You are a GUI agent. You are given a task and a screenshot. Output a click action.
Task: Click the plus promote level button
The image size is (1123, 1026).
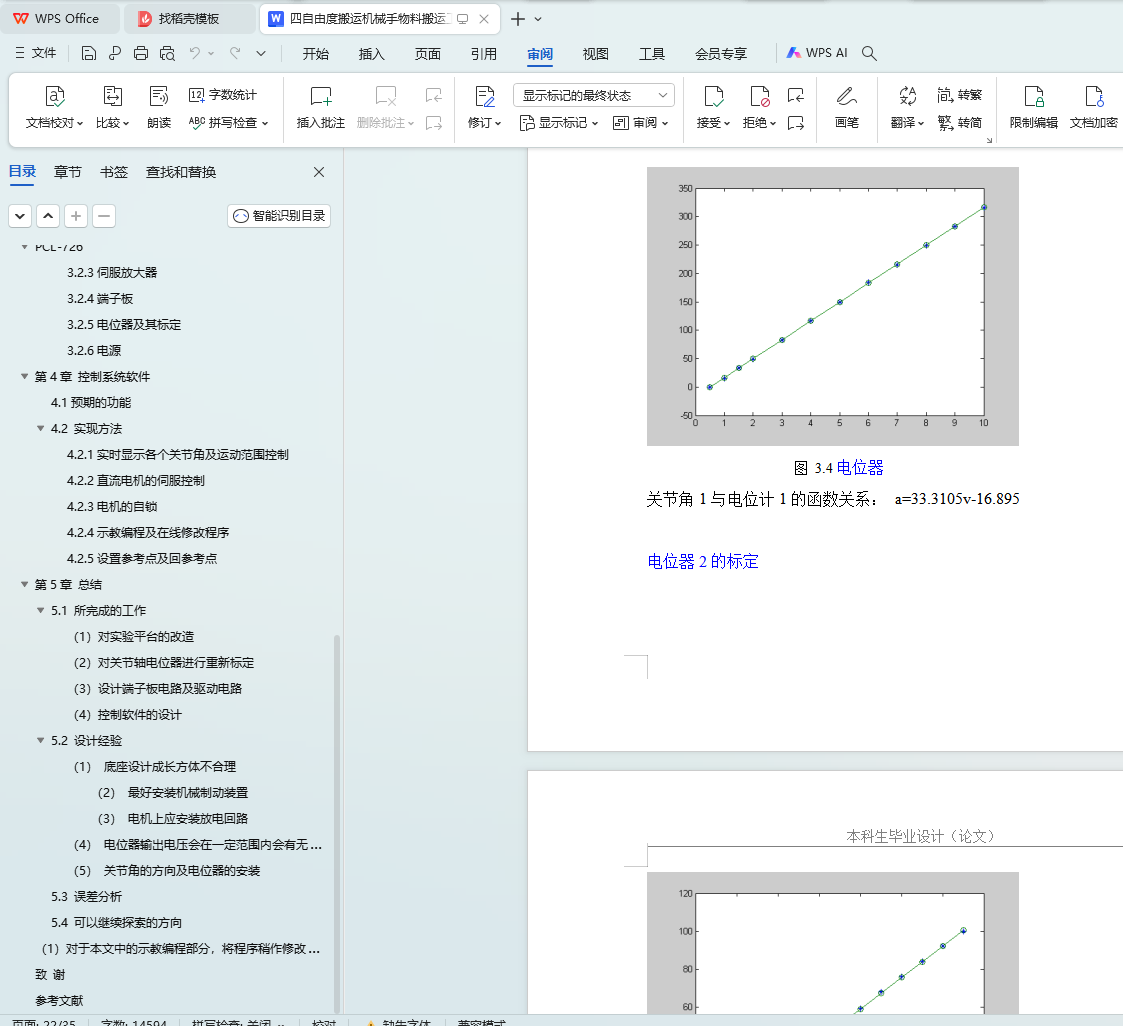click(76, 216)
